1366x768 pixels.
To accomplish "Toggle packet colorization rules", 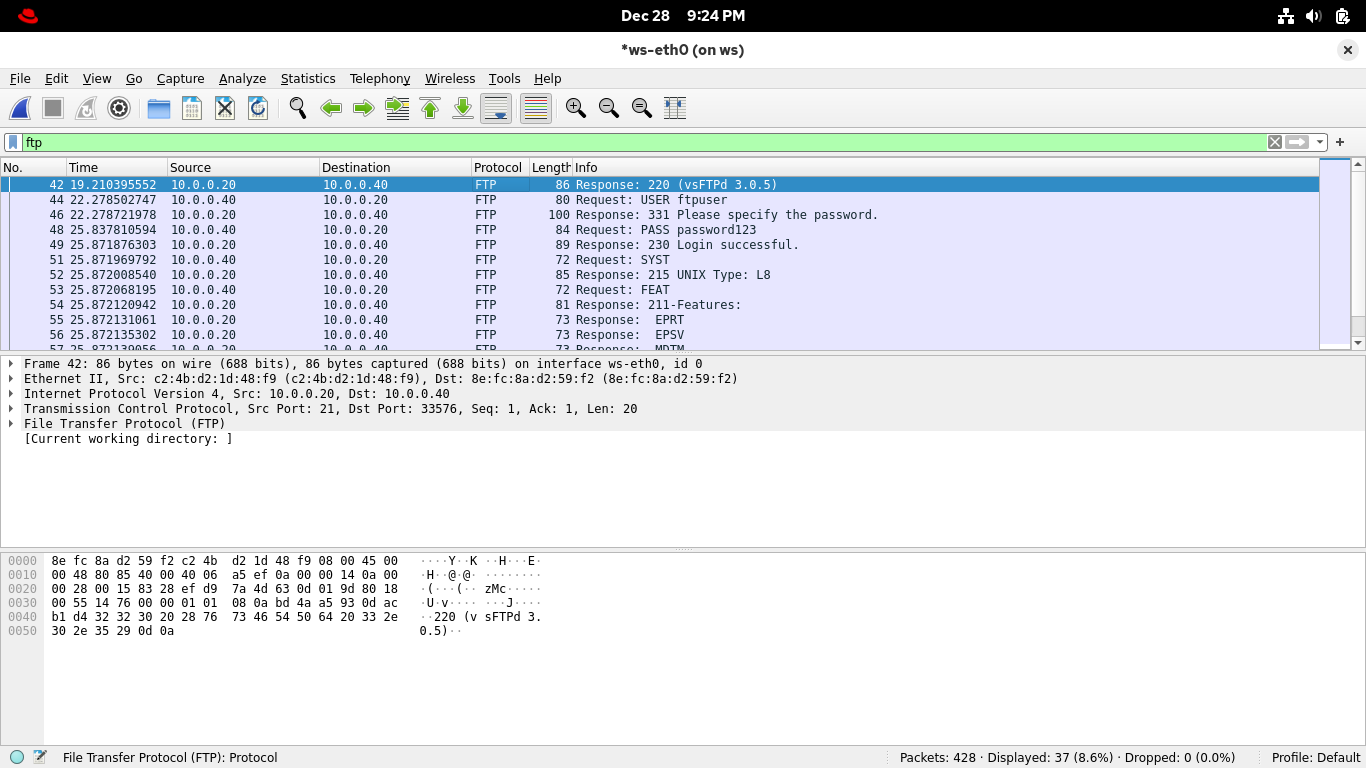I will pos(536,108).
